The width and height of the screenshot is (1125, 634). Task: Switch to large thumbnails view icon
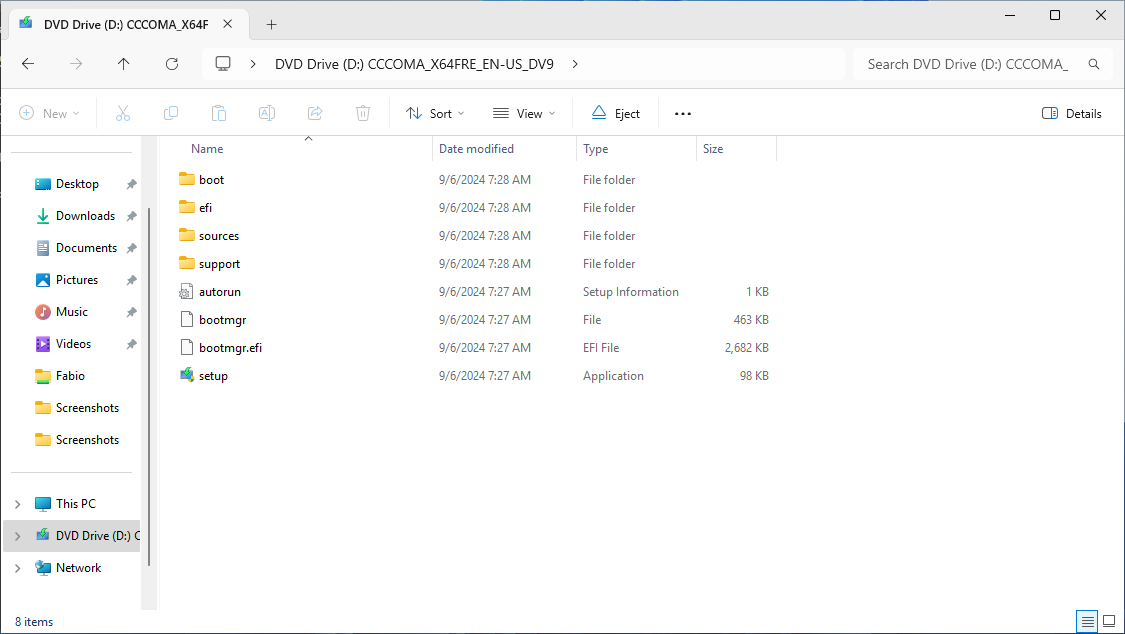click(x=1109, y=621)
